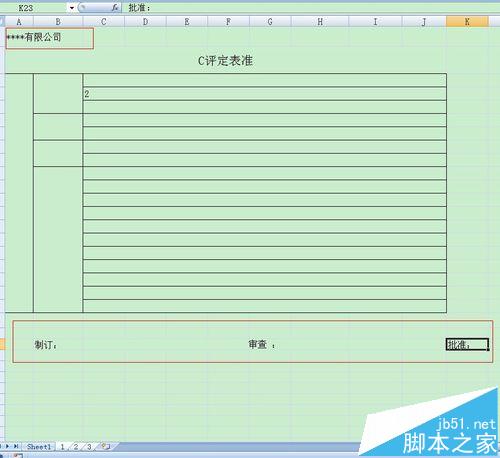The width and height of the screenshot is (500, 458).
Task: Click the title C评定表准
Action: pos(226,61)
